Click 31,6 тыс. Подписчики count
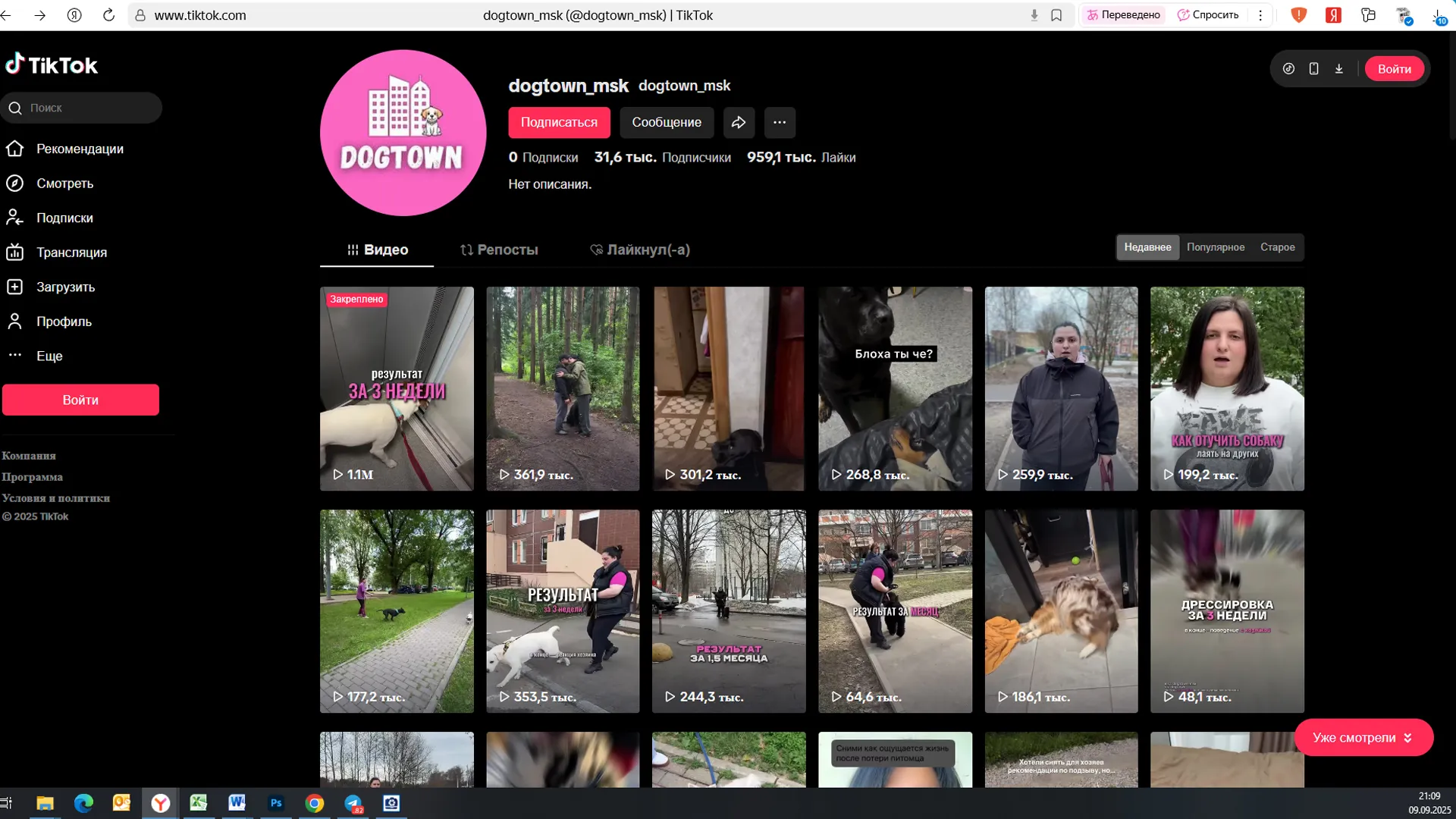 pos(662,158)
